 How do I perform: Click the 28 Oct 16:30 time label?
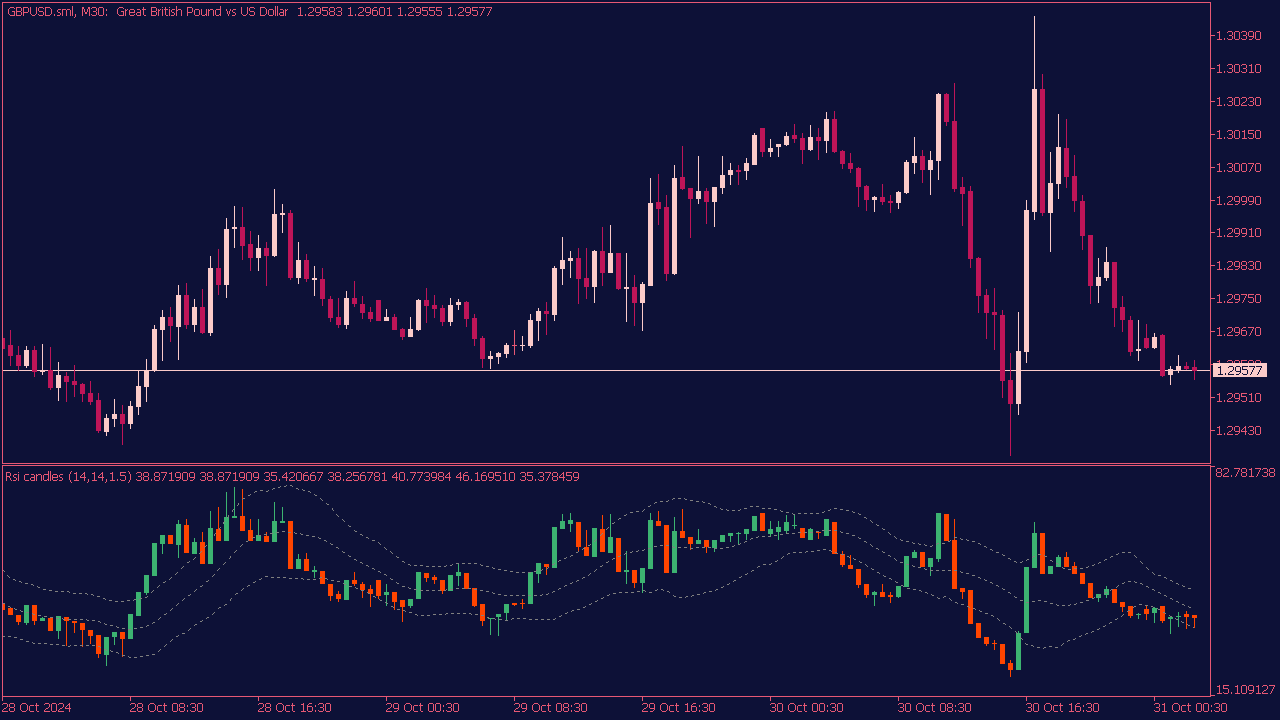point(294,708)
